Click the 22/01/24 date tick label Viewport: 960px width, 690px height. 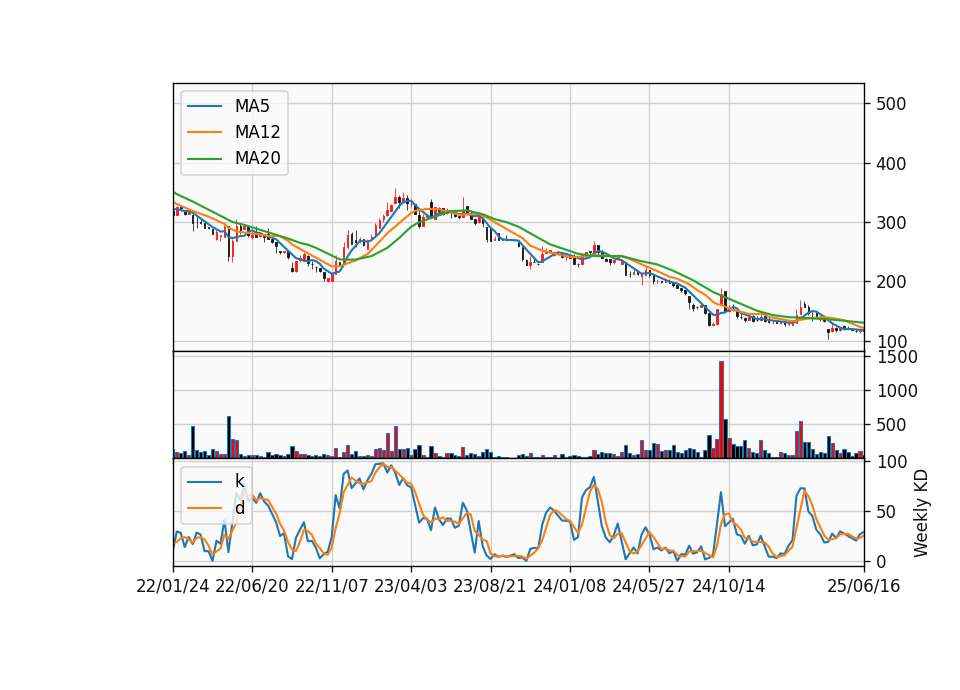pos(173,586)
